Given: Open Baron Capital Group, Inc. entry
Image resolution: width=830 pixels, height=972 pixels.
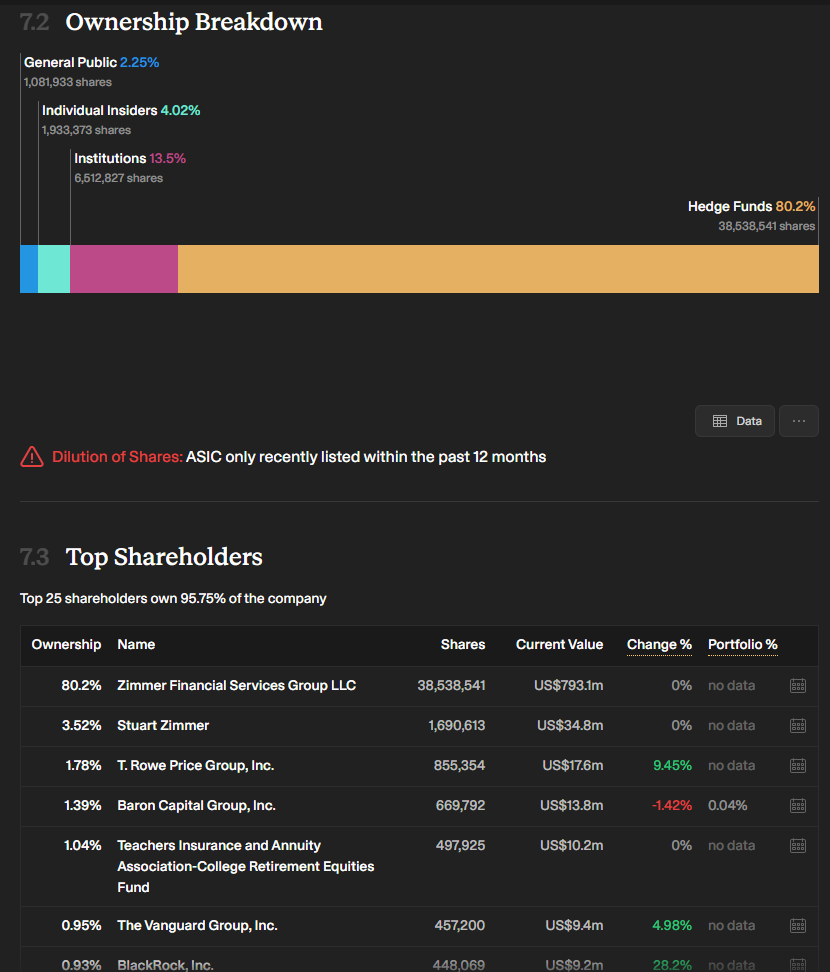Looking at the screenshot, I should pos(196,805).
